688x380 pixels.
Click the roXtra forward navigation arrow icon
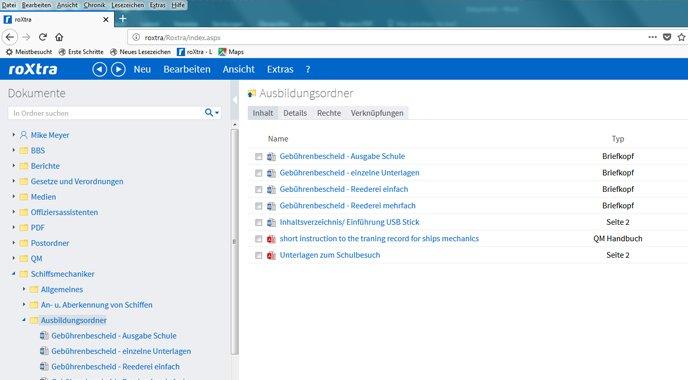(x=118, y=69)
